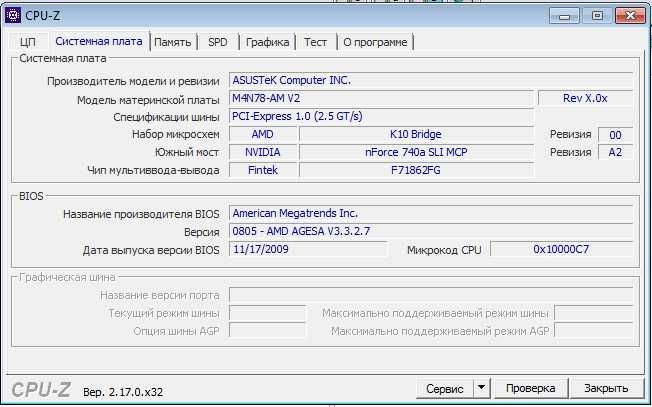Click the AMD chipset vendor field
This screenshot has height=407, width=652.
tap(263, 134)
